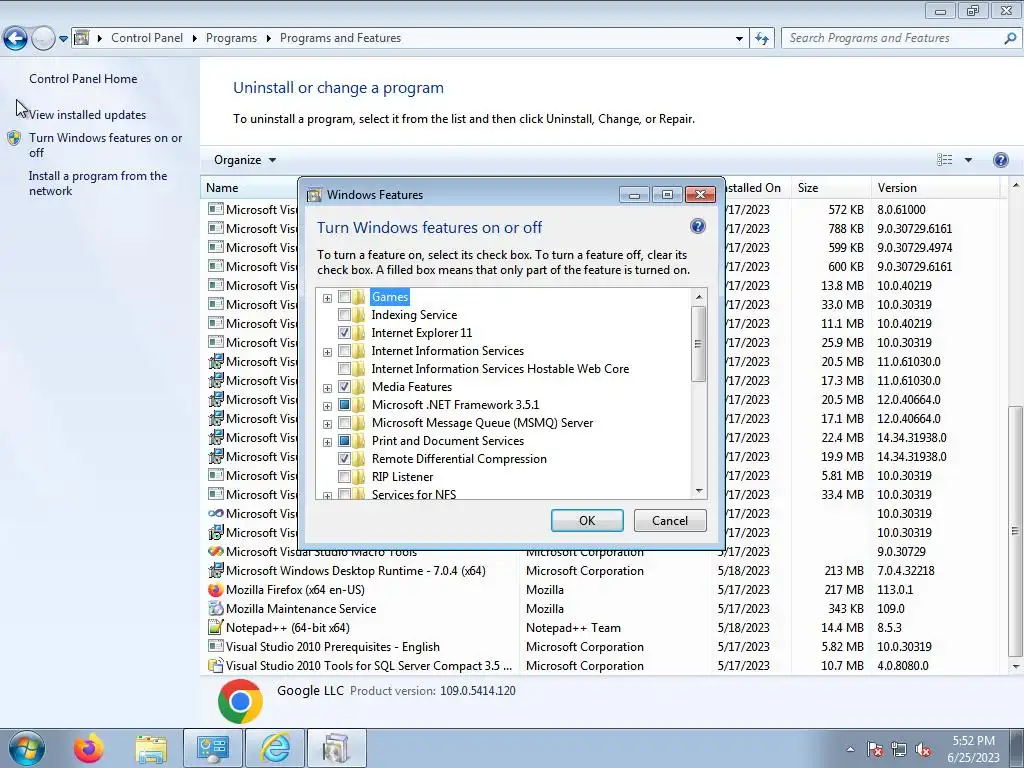The height and width of the screenshot is (768, 1024).
Task: Open address bar history dropdown
Action: 739,39
